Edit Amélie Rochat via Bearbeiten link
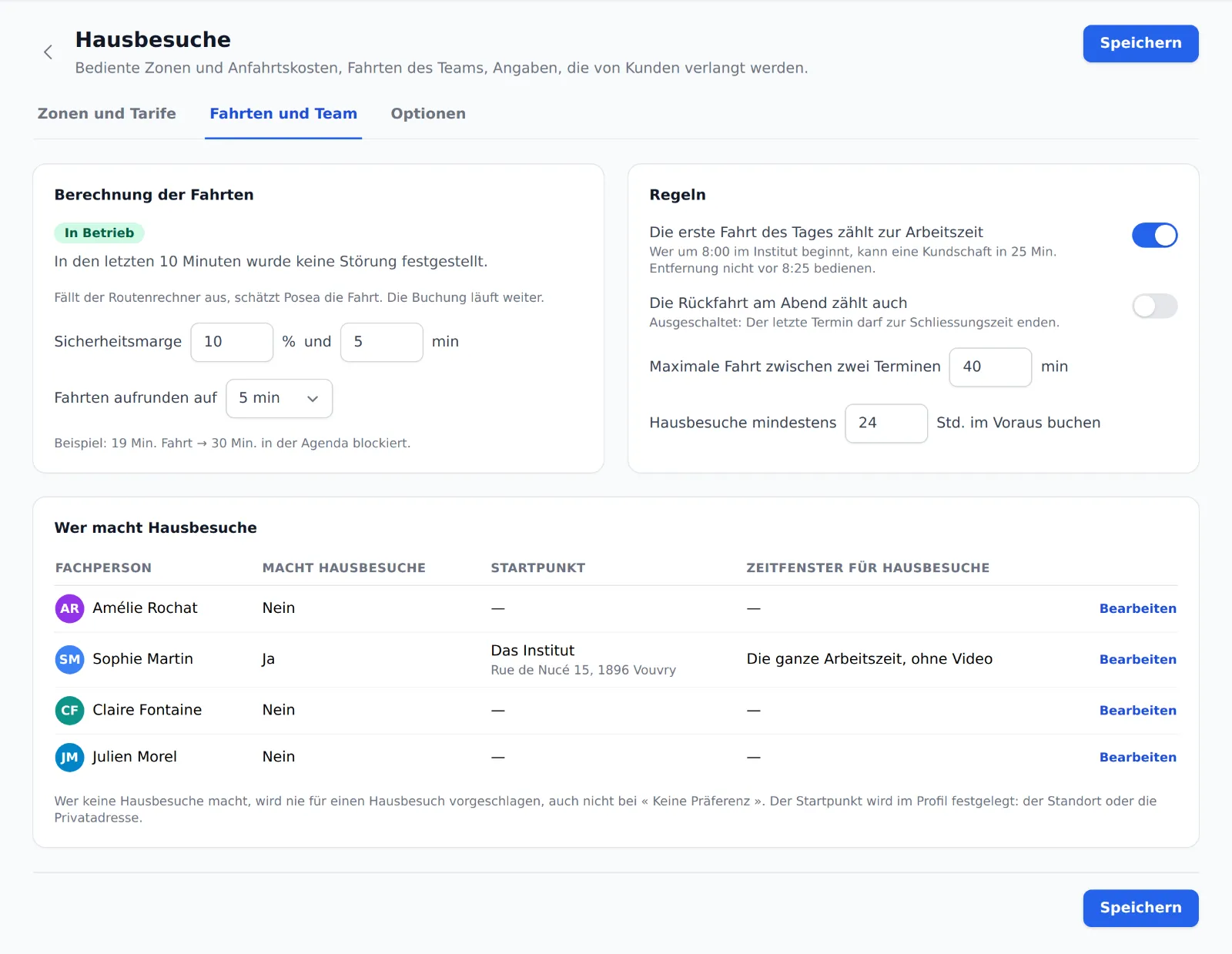Screen dimensions: 1232x954 [1137, 608]
